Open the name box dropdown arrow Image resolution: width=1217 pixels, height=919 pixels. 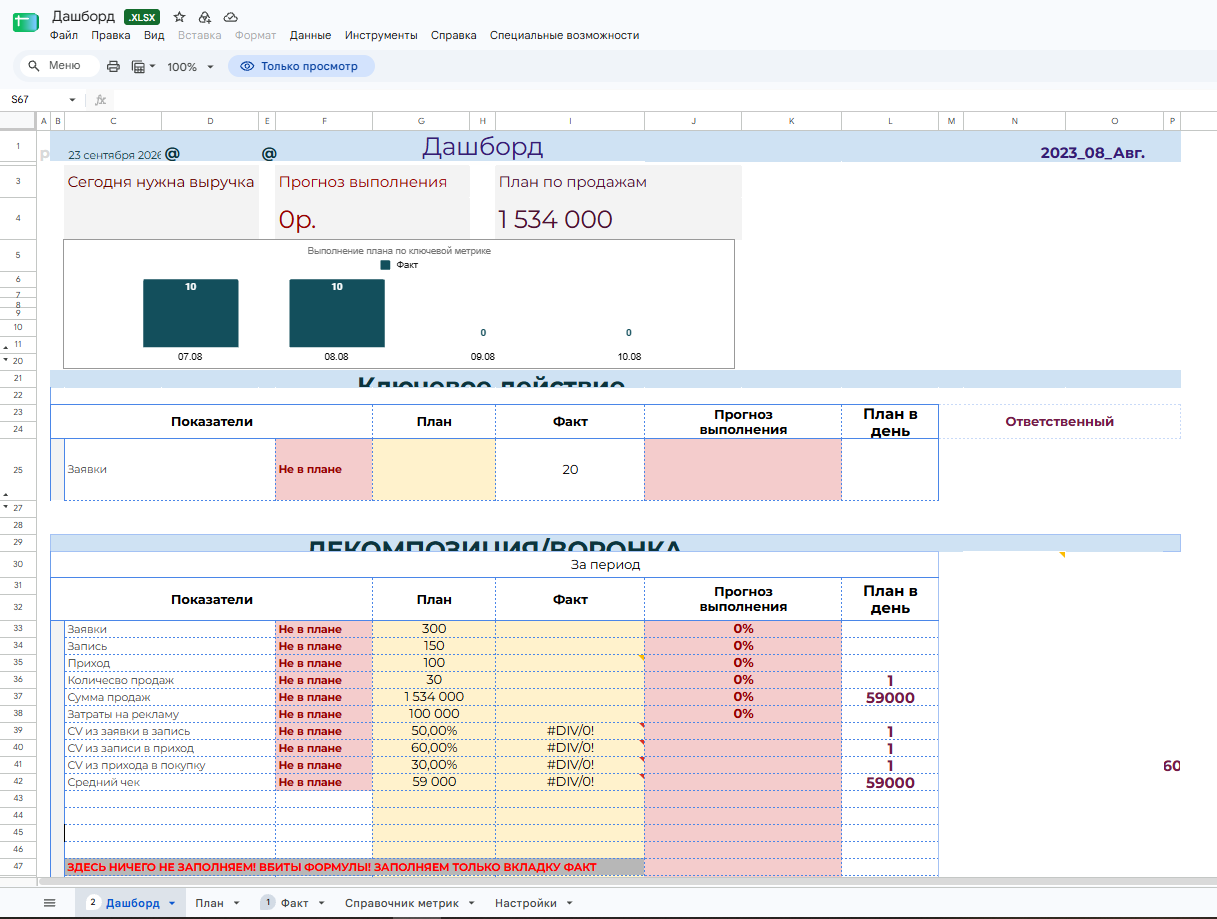[x=72, y=100]
